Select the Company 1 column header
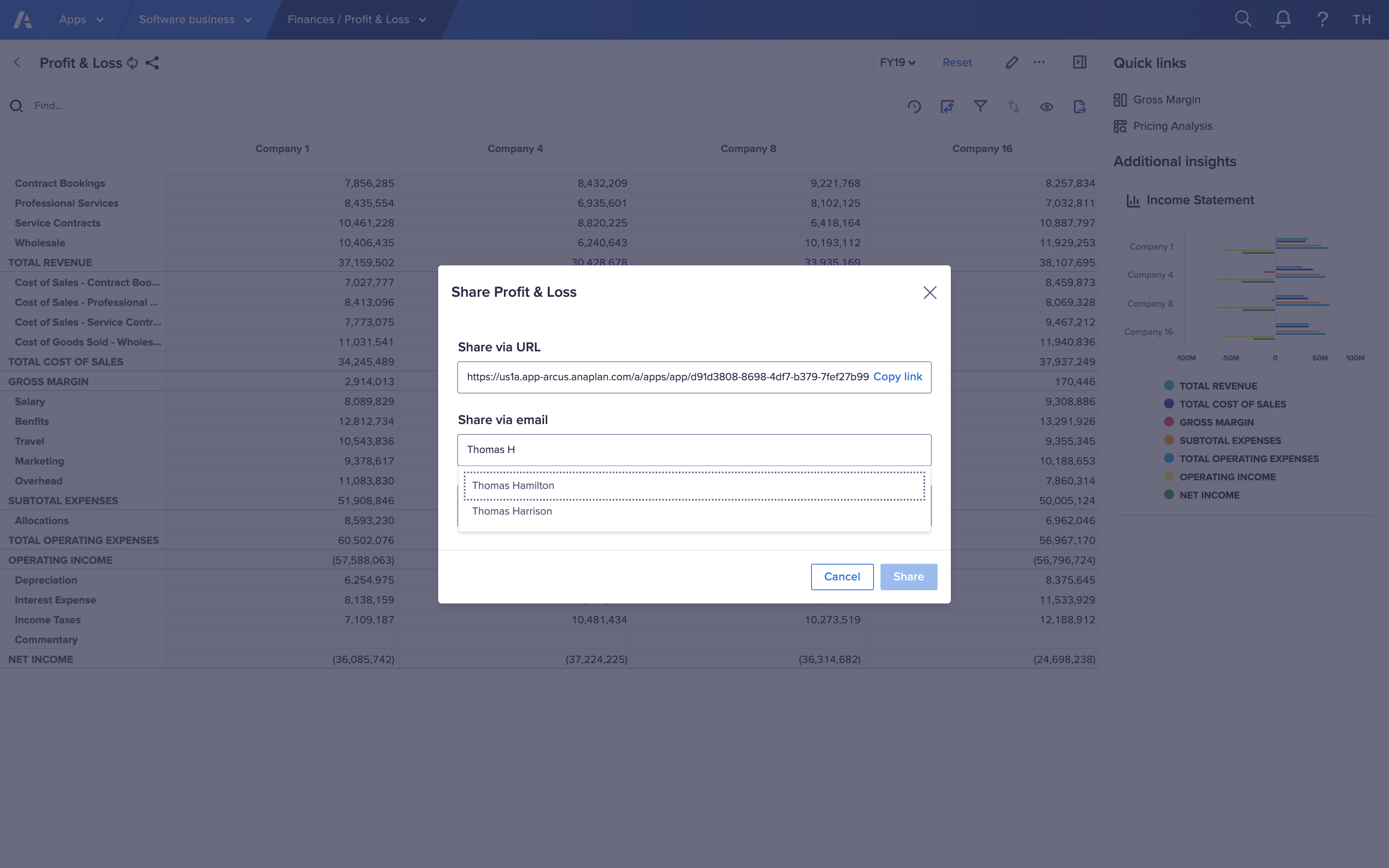Image resolution: width=1389 pixels, height=868 pixels. [282, 149]
